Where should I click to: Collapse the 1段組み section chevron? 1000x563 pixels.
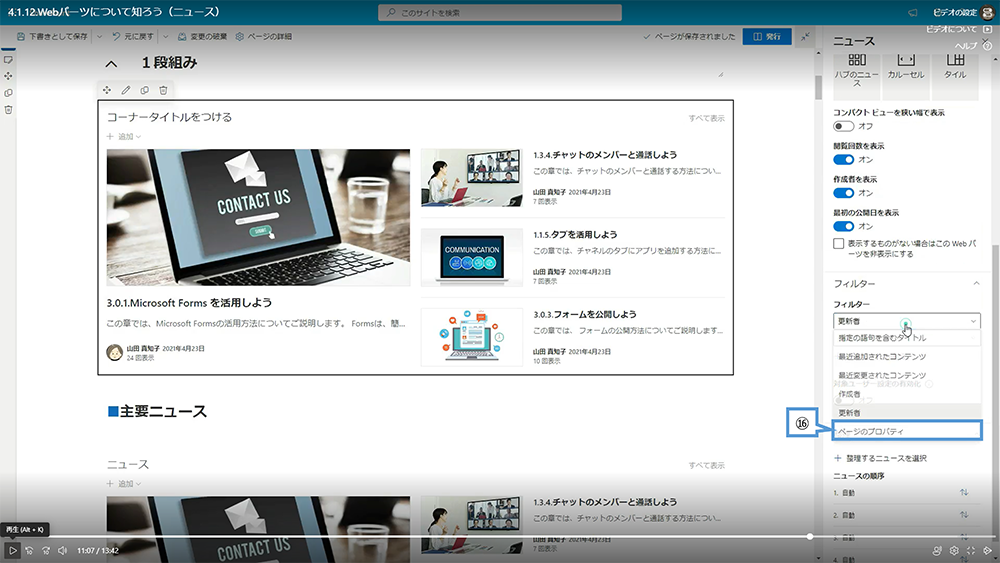click(x=111, y=63)
